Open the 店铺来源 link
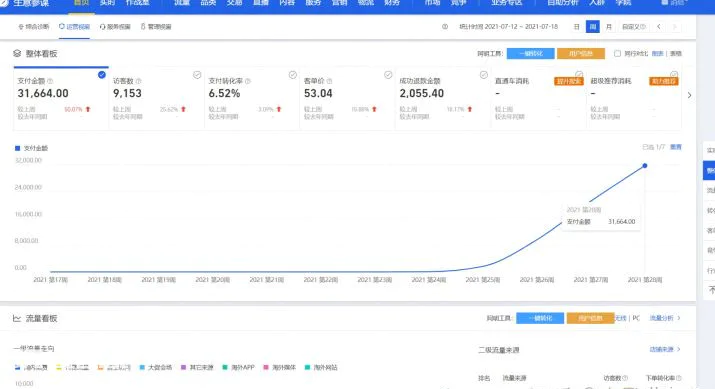Screen dimensions: 715x389 665,349
